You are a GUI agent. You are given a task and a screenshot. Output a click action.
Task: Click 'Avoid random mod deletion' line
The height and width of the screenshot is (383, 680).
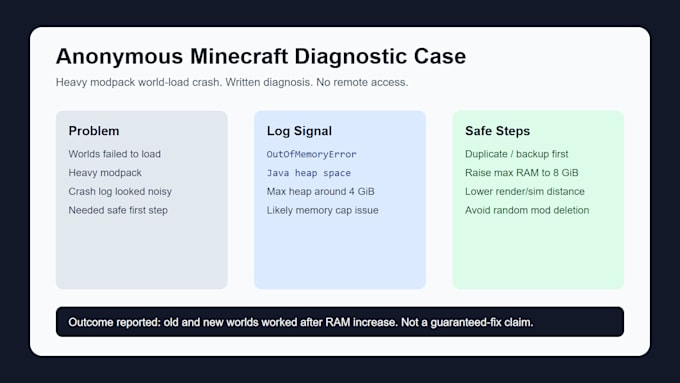coord(527,210)
